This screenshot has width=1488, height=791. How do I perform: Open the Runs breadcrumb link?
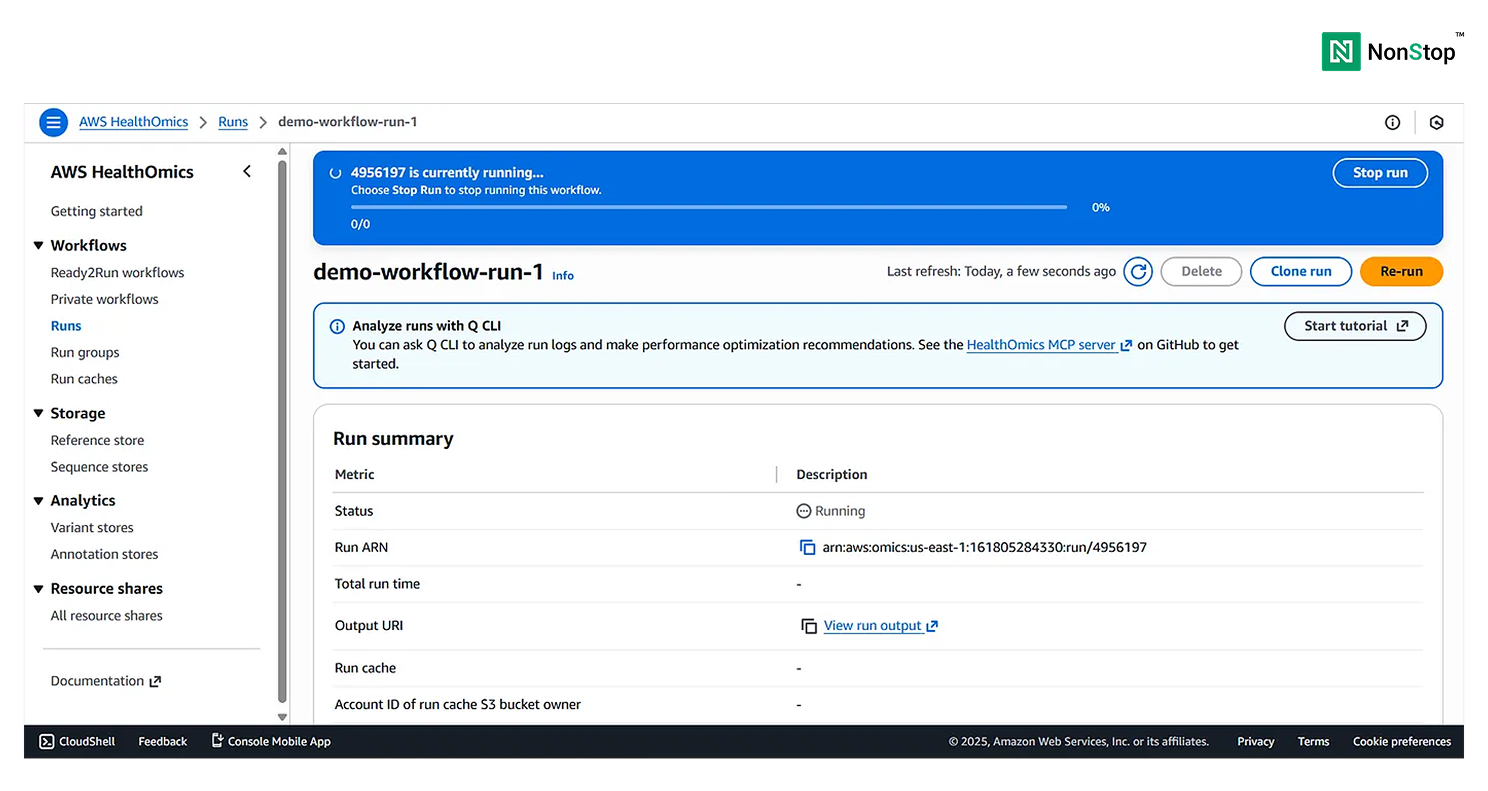233,122
